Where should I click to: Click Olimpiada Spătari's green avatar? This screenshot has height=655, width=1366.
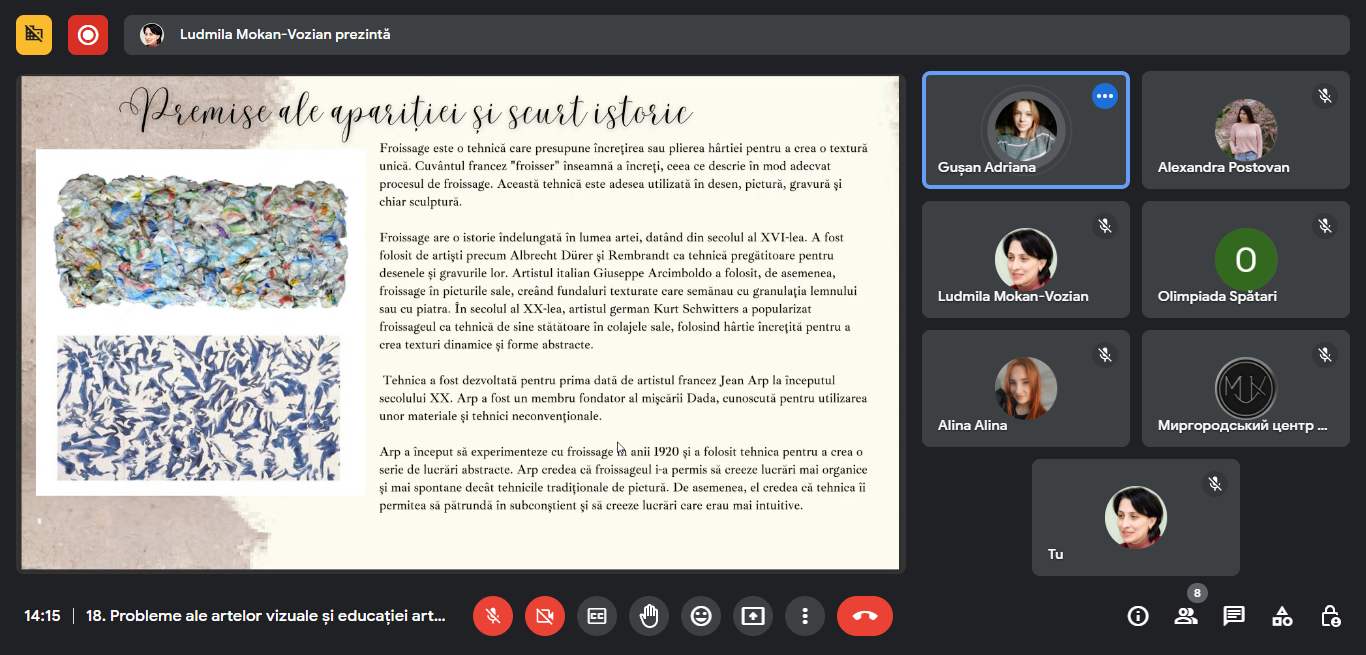[x=1245, y=259]
